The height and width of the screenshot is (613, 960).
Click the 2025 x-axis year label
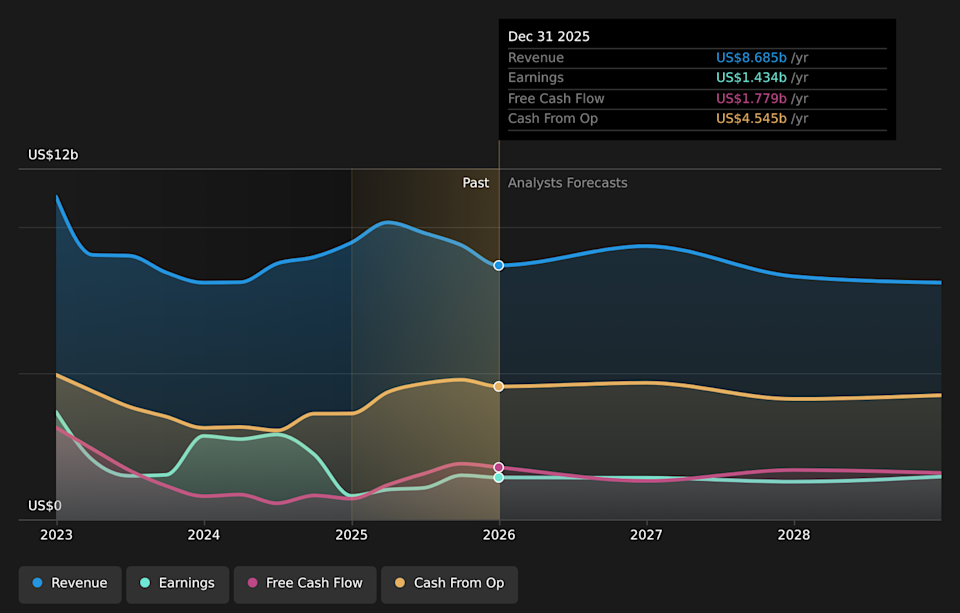pos(351,535)
